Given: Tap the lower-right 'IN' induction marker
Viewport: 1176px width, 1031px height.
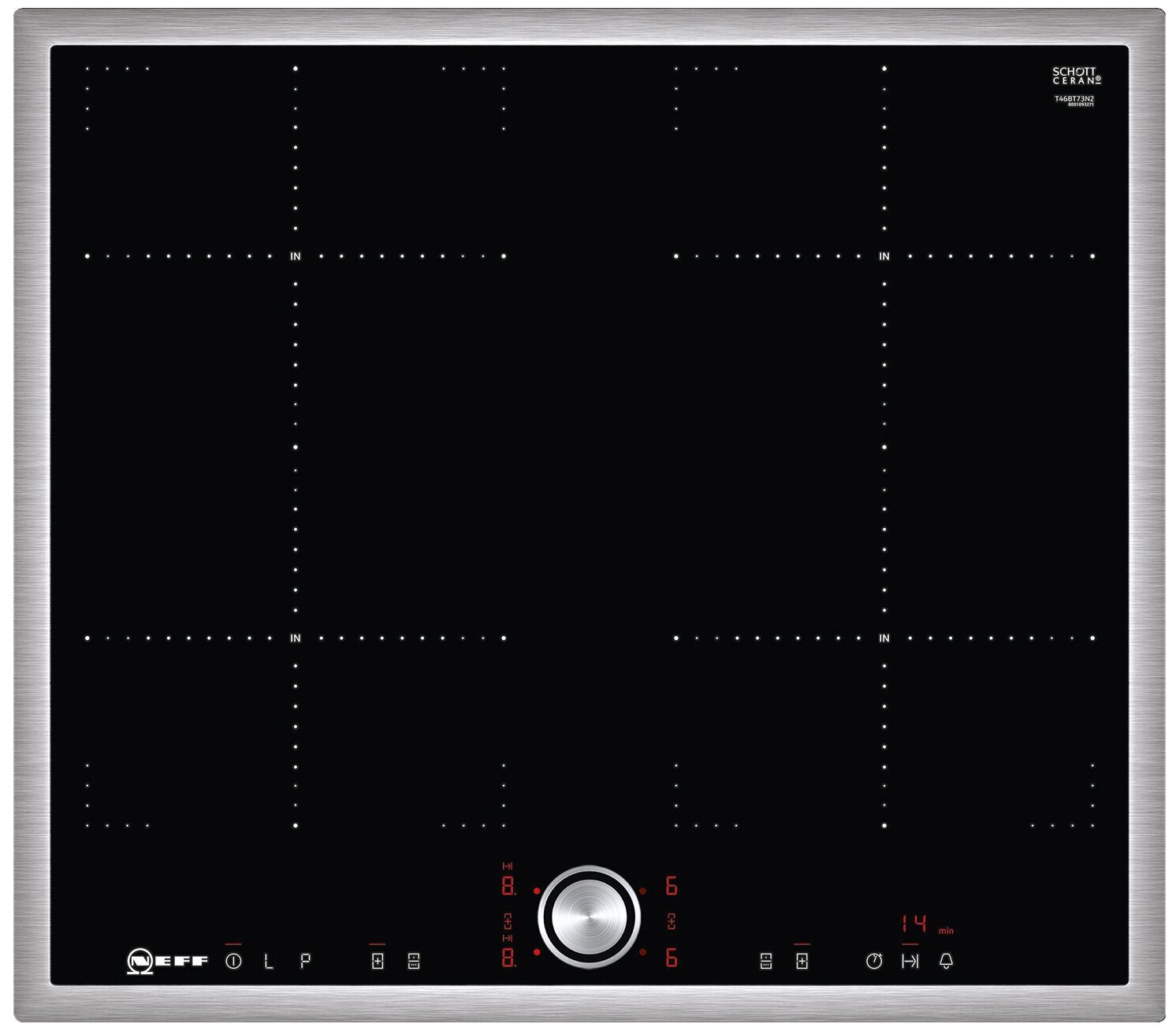Looking at the screenshot, I should [x=884, y=638].
